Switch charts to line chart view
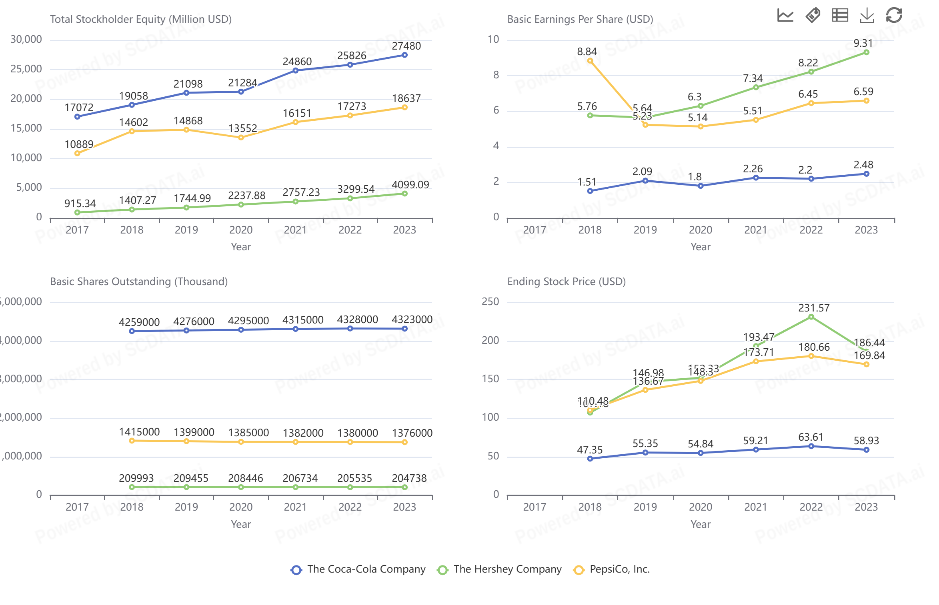This screenshot has width=939, height=605. click(786, 15)
